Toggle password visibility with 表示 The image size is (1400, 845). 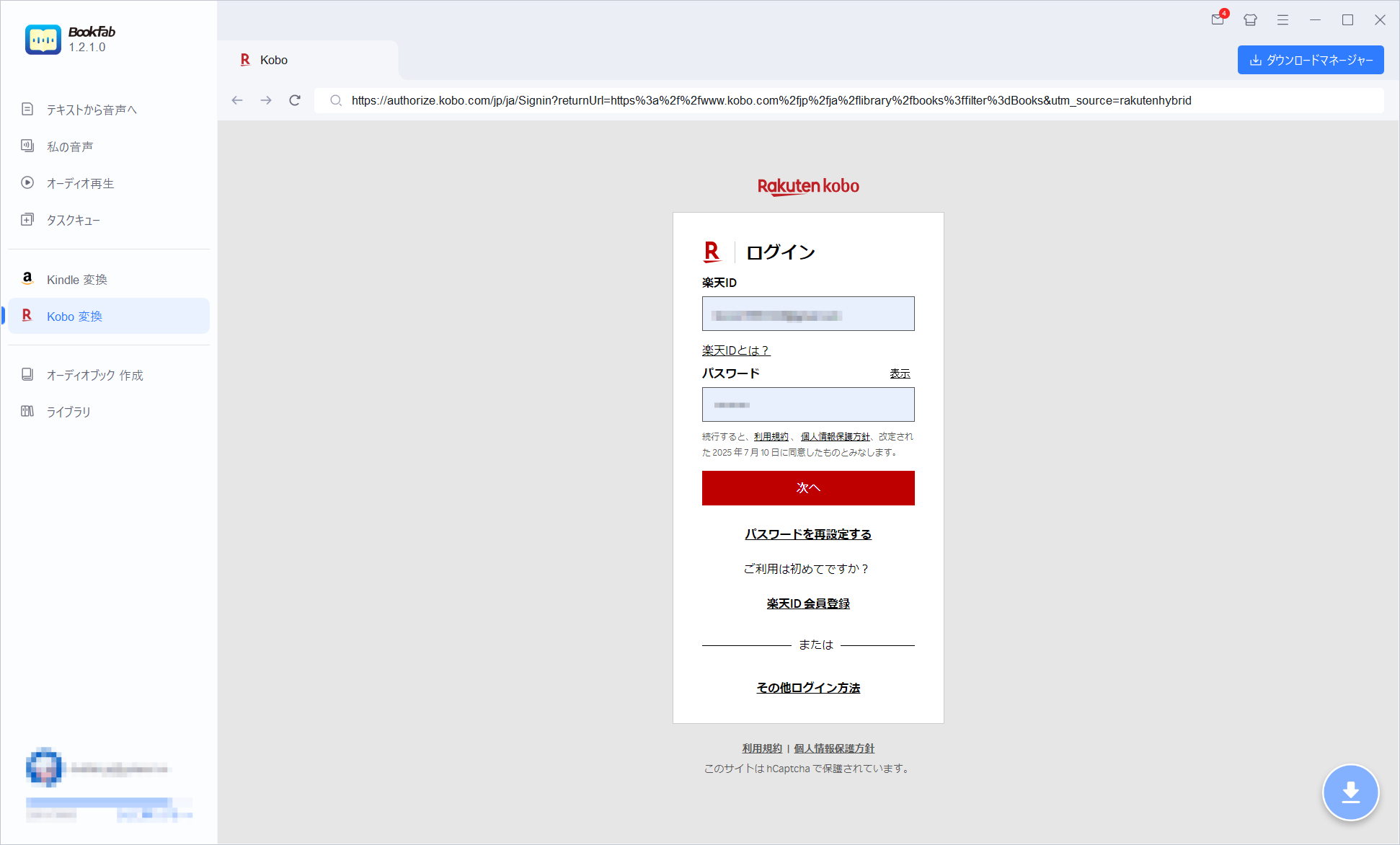pyautogui.click(x=899, y=373)
